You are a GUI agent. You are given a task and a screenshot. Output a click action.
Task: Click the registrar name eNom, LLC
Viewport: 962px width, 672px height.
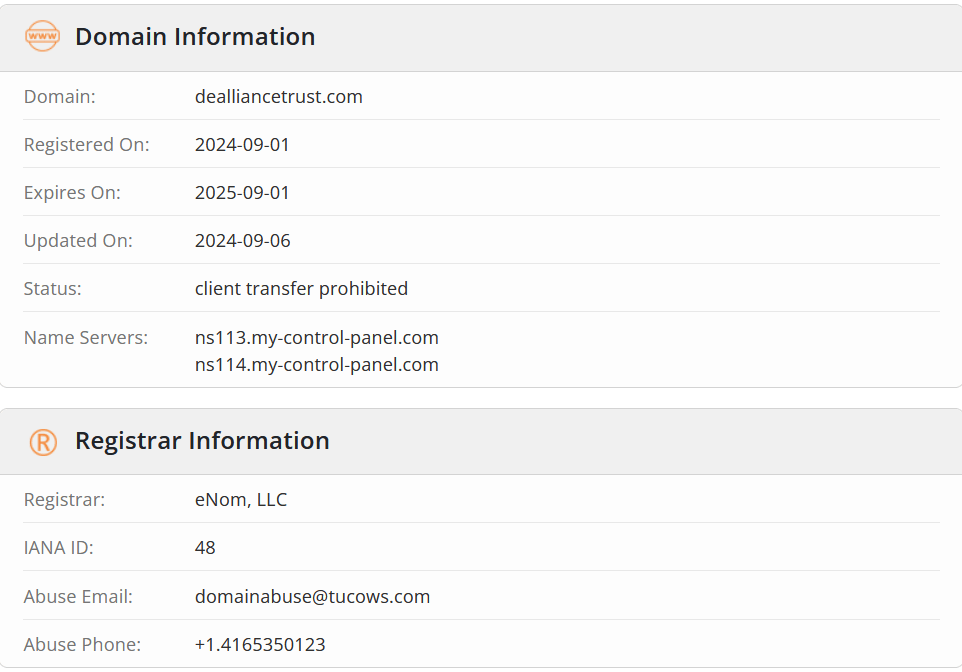tap(240, 500)
